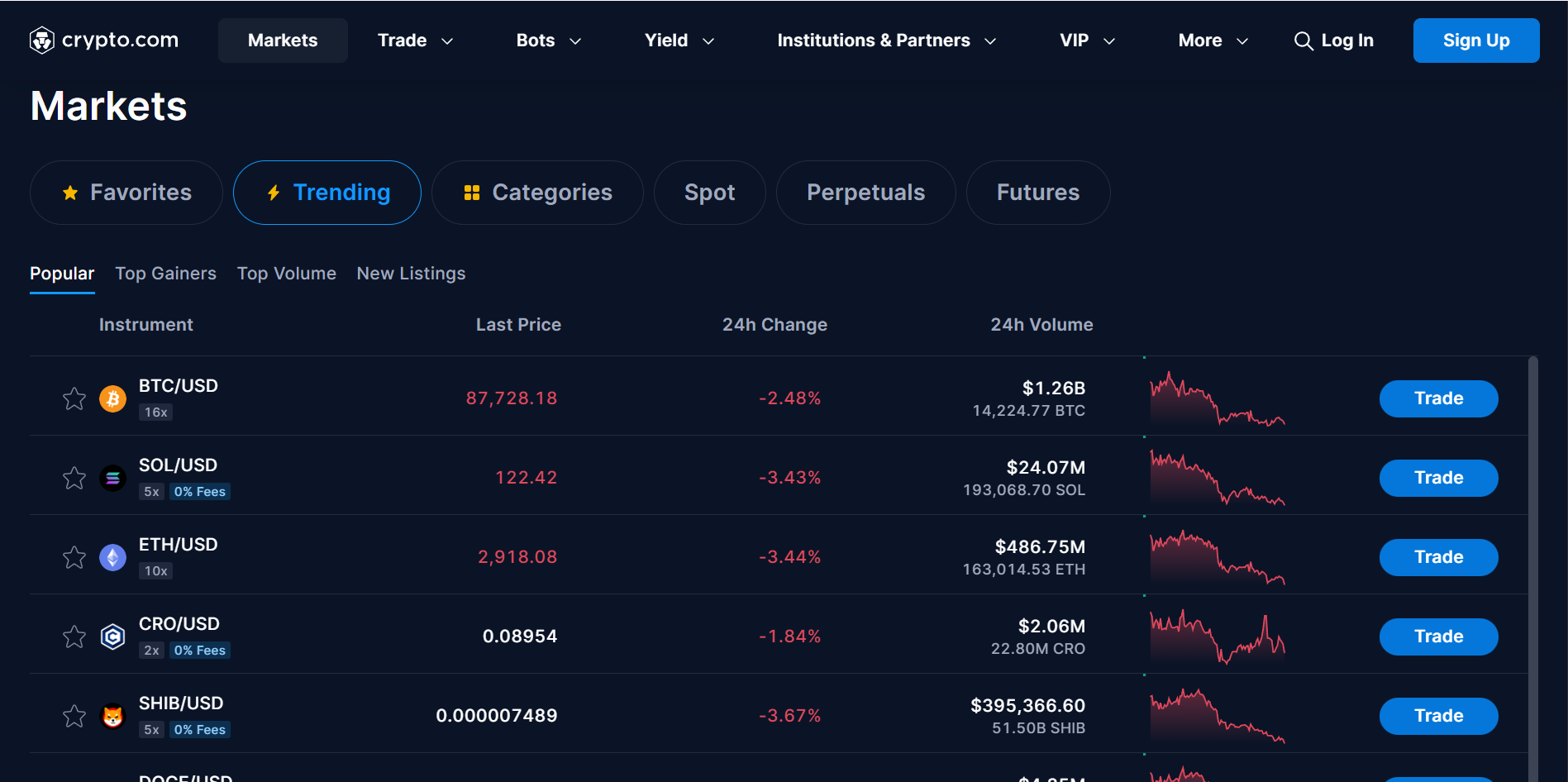This screenshot has height=782, width=1568.
Task: Click the CRO/USD price sparkline chart
Action: (x=1218, y=637)
